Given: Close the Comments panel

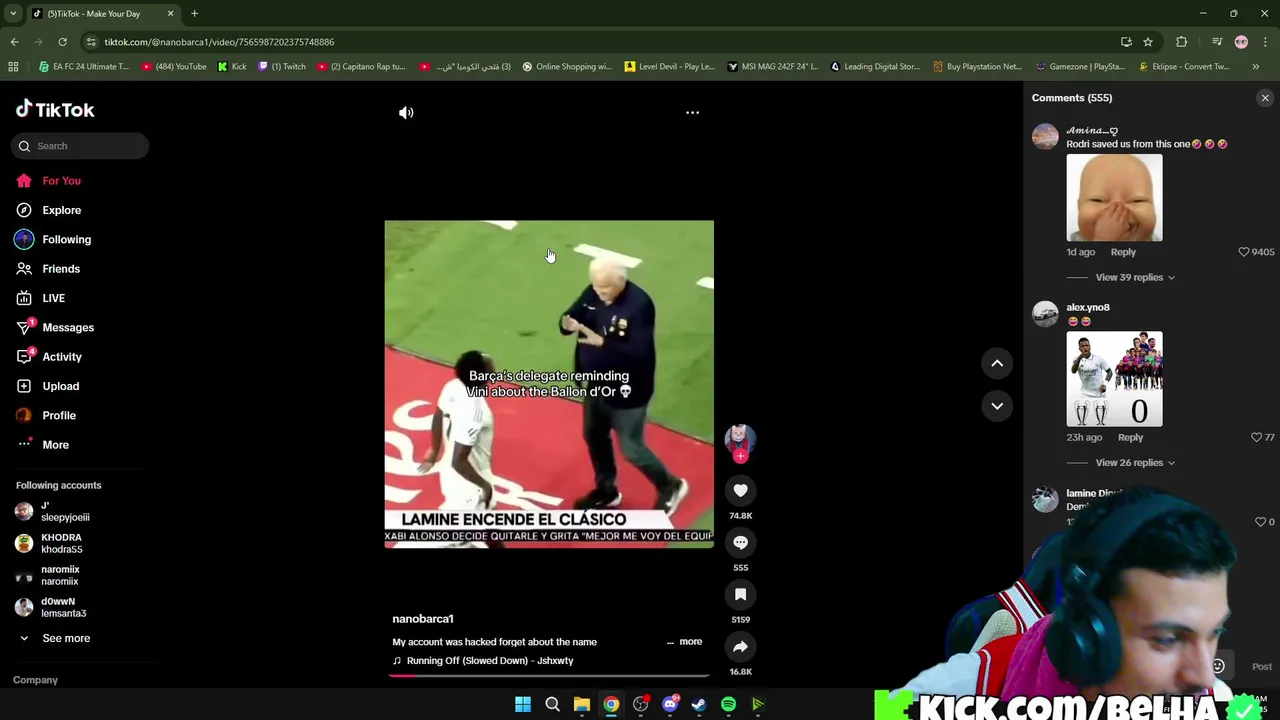Looking at the screenshot, I should coord(1265,98).
